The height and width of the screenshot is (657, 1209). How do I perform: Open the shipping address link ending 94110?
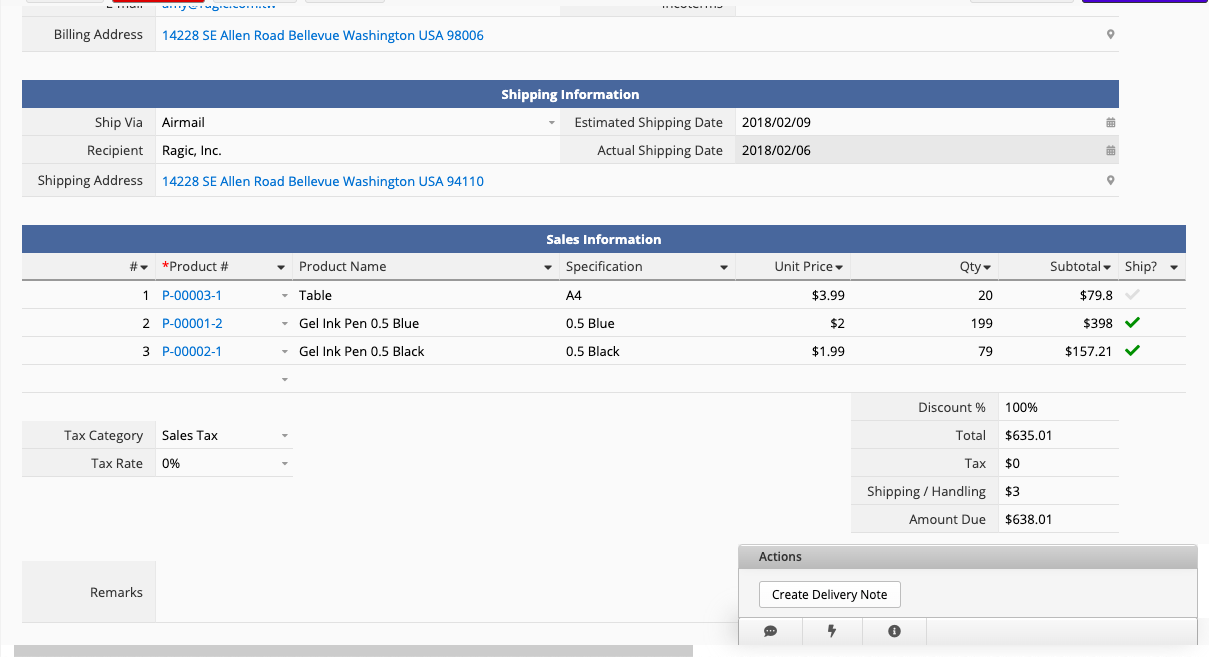(323, 181)
